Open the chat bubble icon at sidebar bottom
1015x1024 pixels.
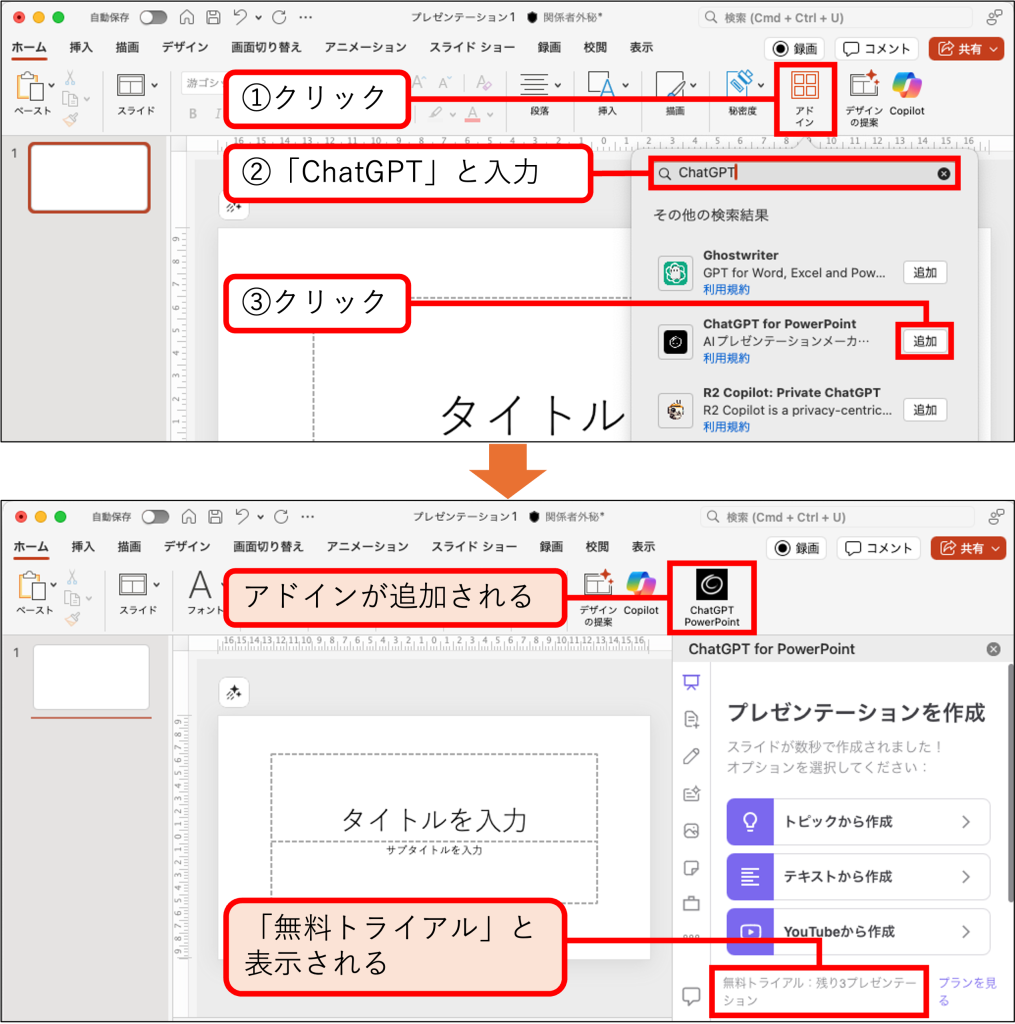[x=691, y=995]
